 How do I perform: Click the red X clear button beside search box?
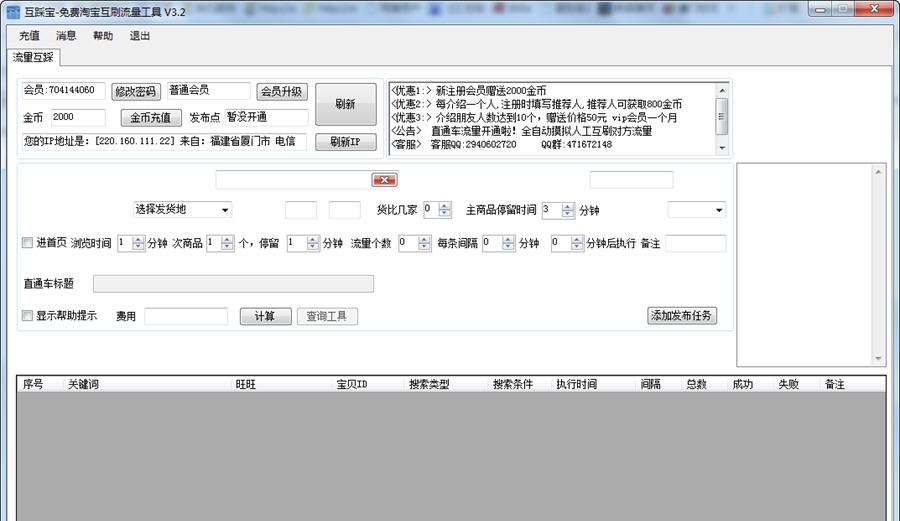(384, 180)
